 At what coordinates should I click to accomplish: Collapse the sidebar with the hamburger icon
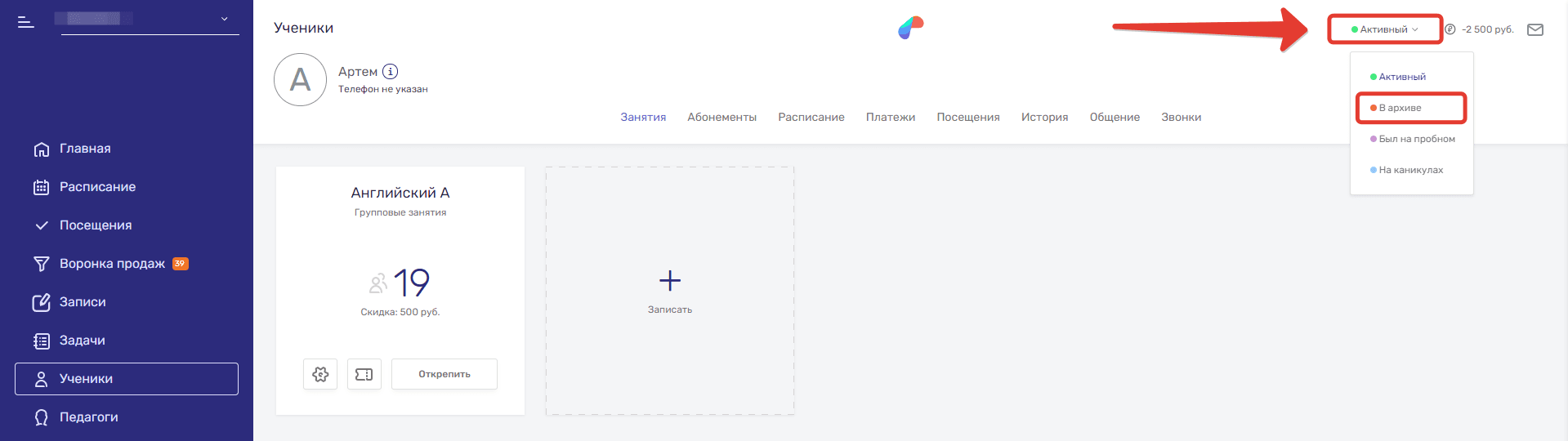pyautogui.click(x=26, y=22)
